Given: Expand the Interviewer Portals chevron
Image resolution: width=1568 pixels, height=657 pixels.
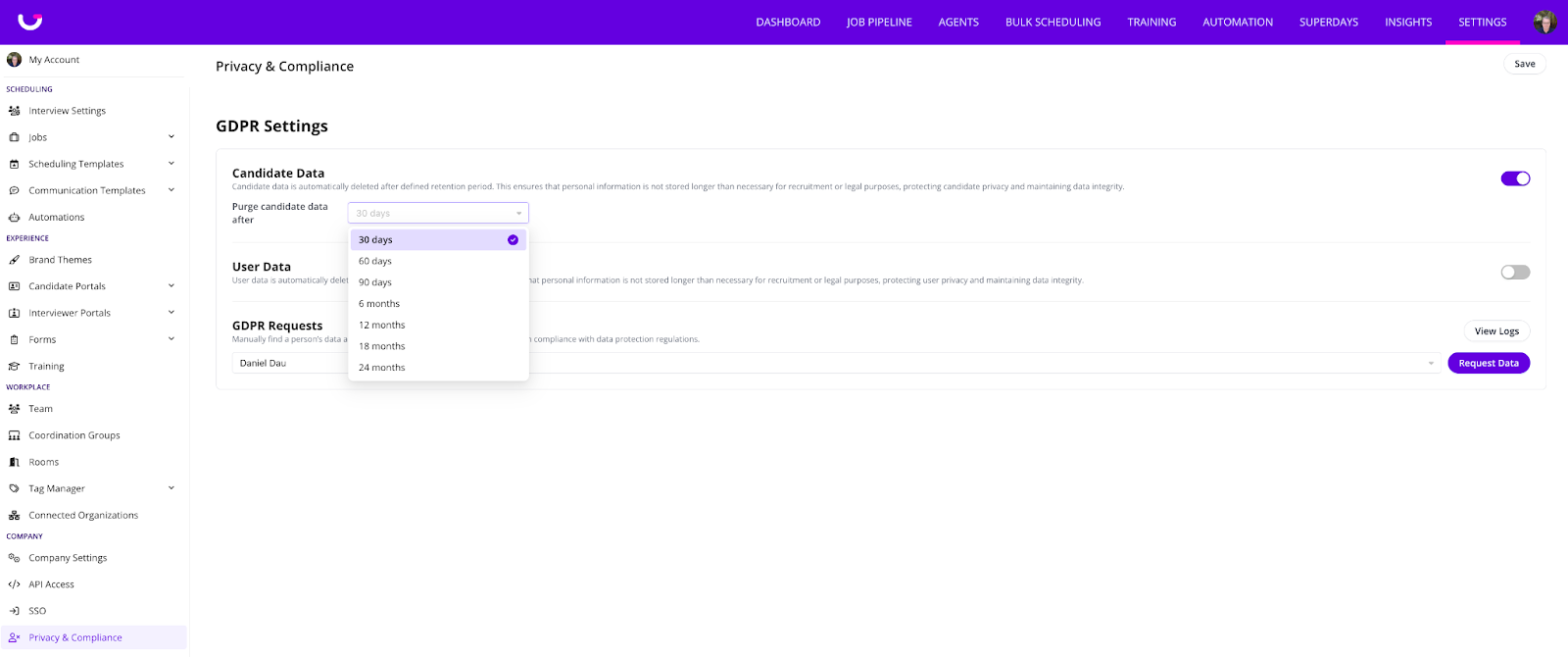Looking at the screenshot, I should pyautogui.click(x=171, y=313).
